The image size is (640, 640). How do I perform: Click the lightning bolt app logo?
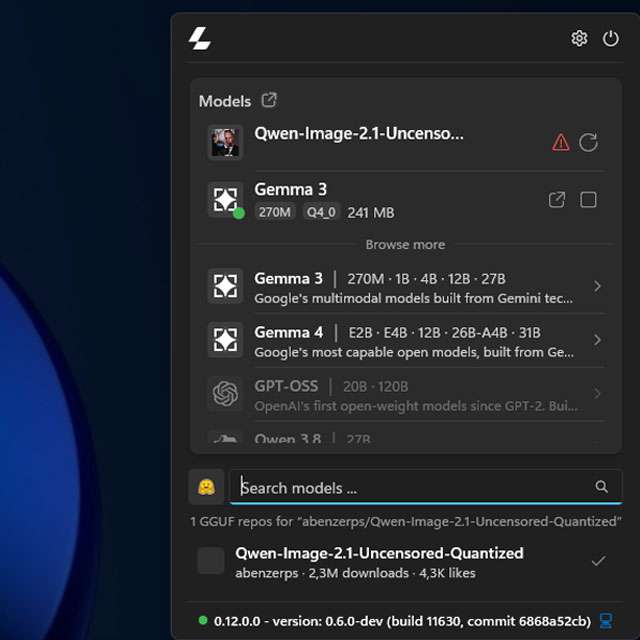[x=200, y=38]
